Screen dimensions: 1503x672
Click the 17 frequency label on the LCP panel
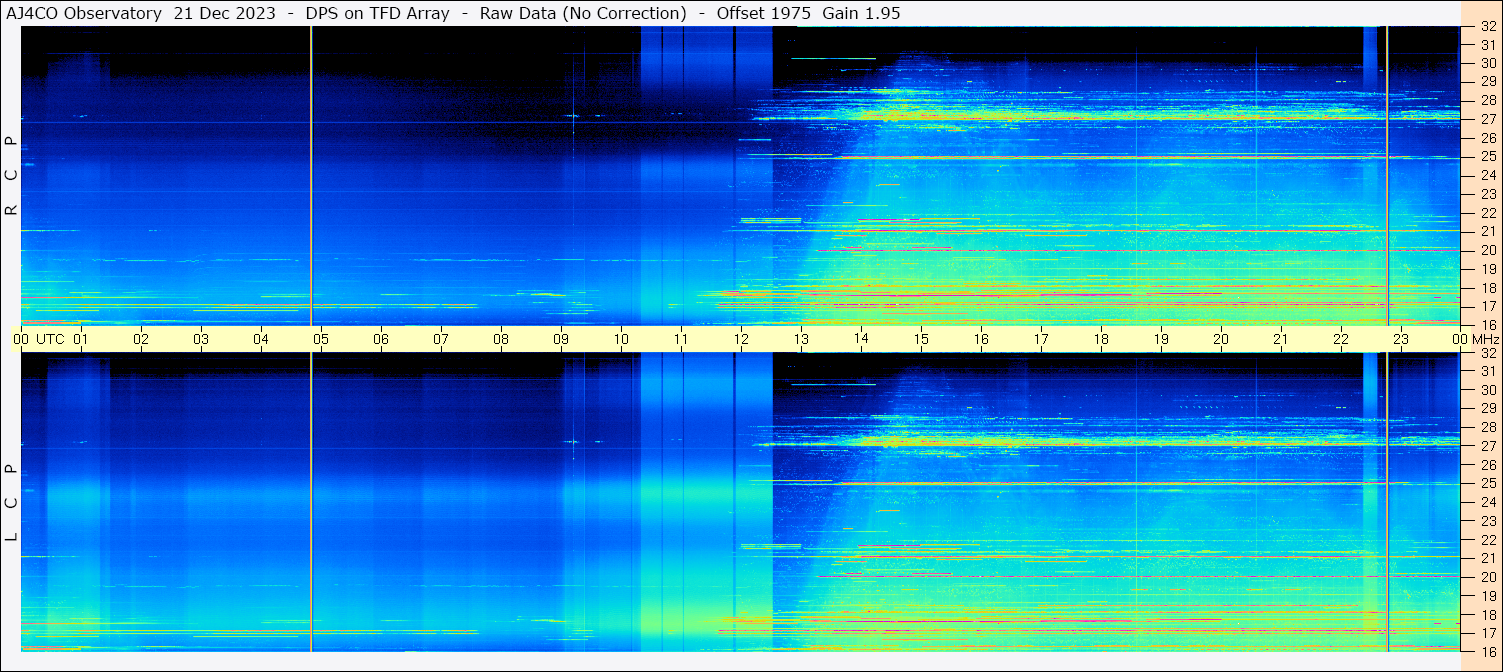(x=1488, y=633)
